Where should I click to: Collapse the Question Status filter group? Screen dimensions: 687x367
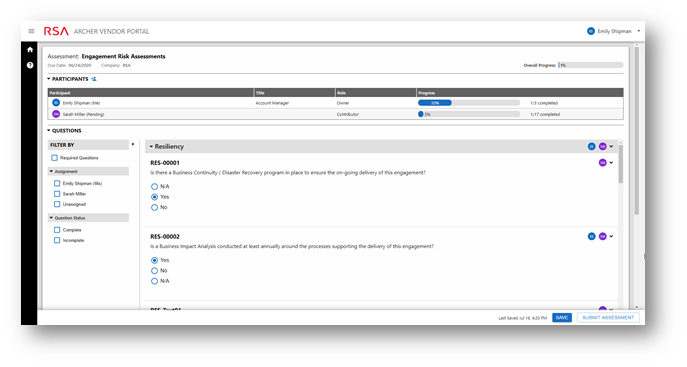[51, 218]
